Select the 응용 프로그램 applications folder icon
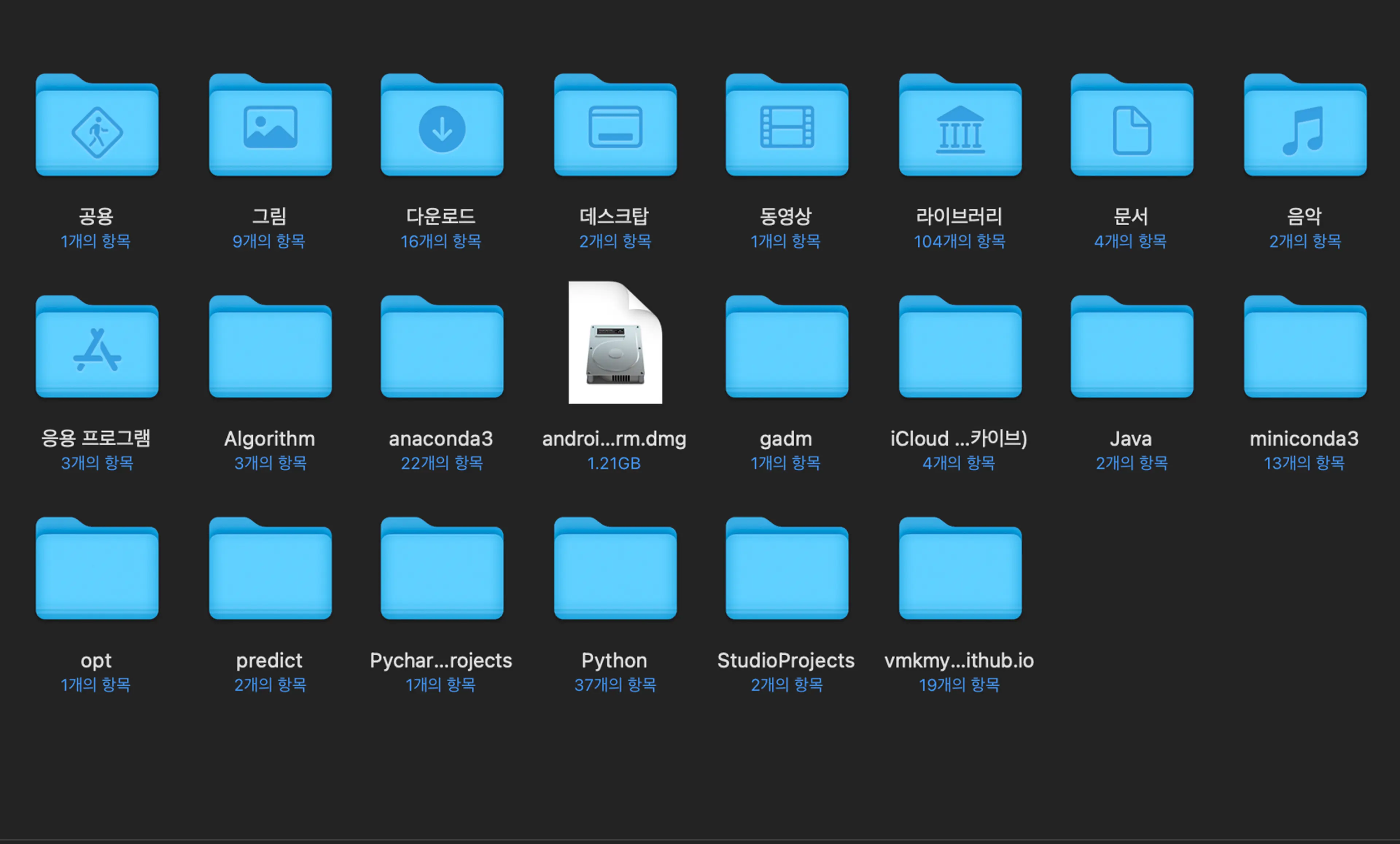1400x844 pixels. click(x=97, y=347)
